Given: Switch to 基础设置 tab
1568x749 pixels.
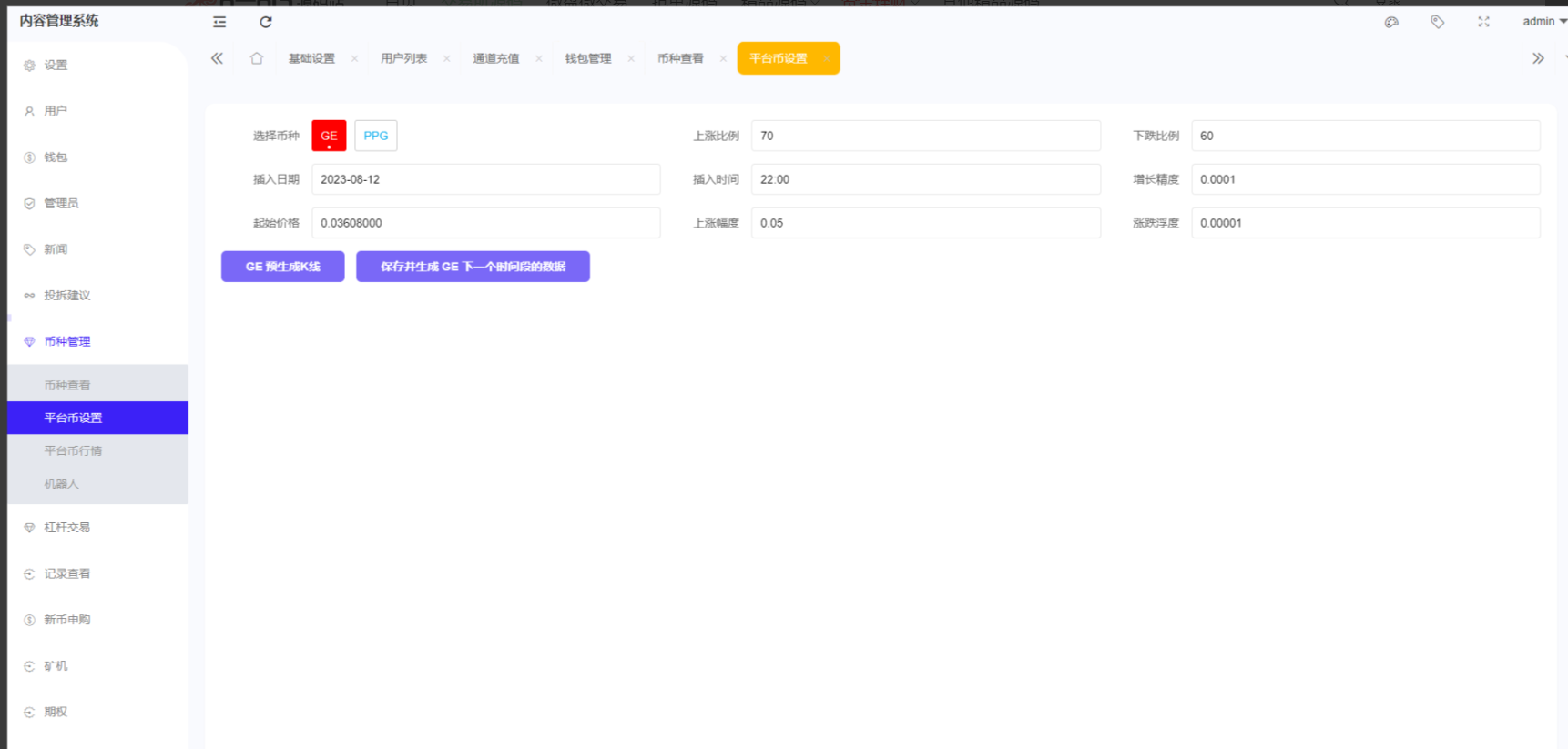Looking at the screenshot, I should click(311, 58).
